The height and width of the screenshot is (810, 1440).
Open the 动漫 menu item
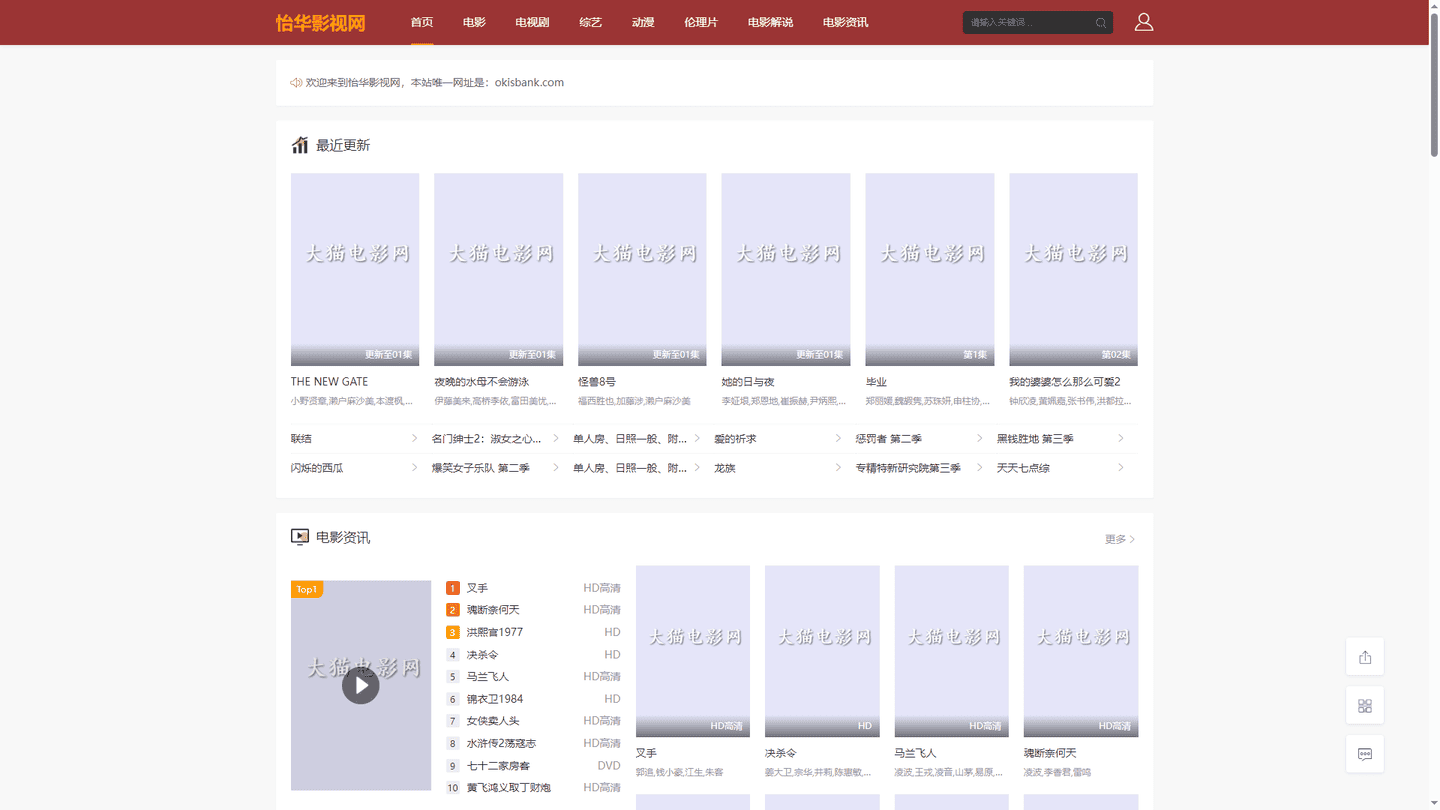click(x=643, y=22)
